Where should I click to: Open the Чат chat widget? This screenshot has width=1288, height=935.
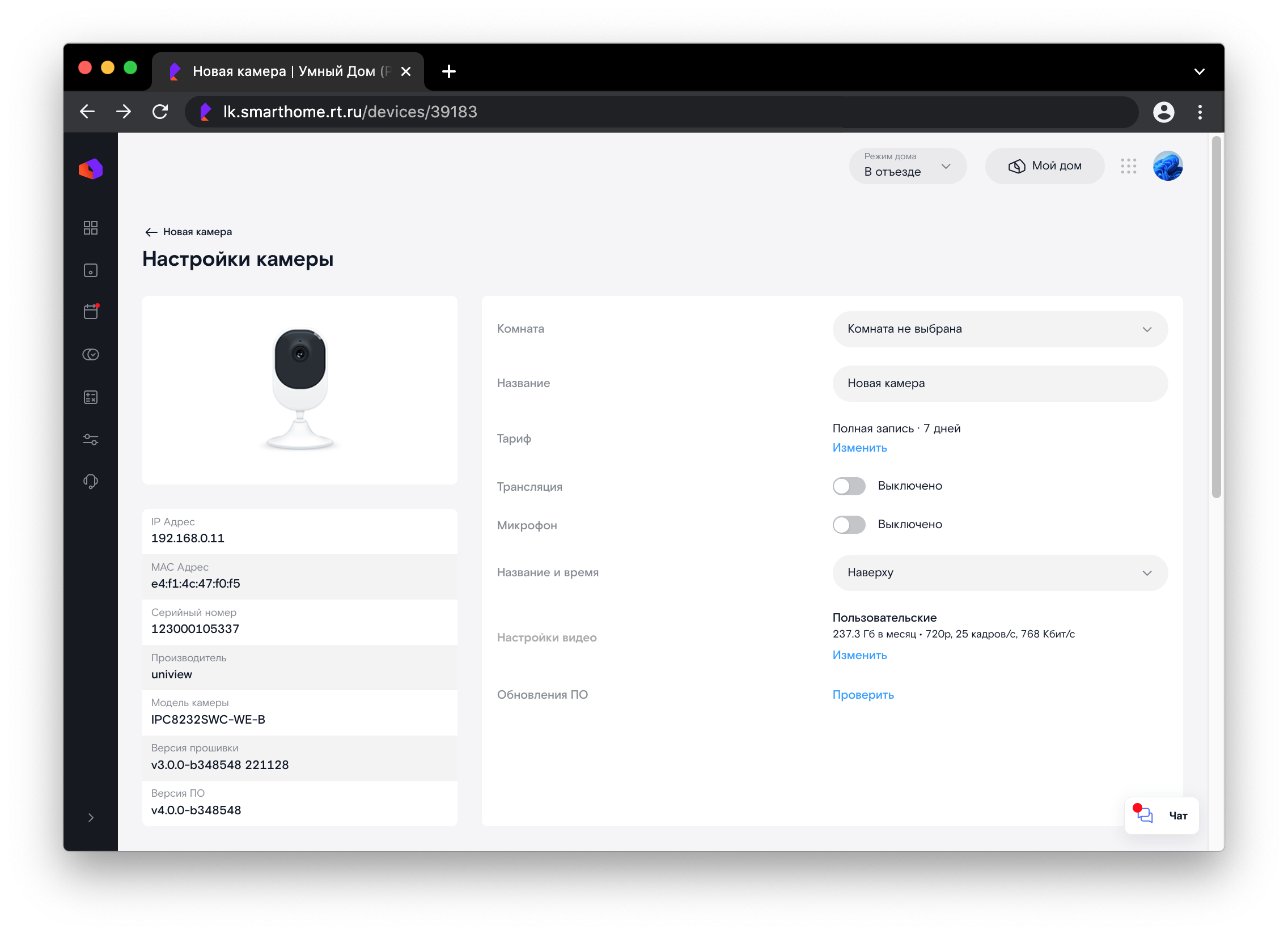1161,815
